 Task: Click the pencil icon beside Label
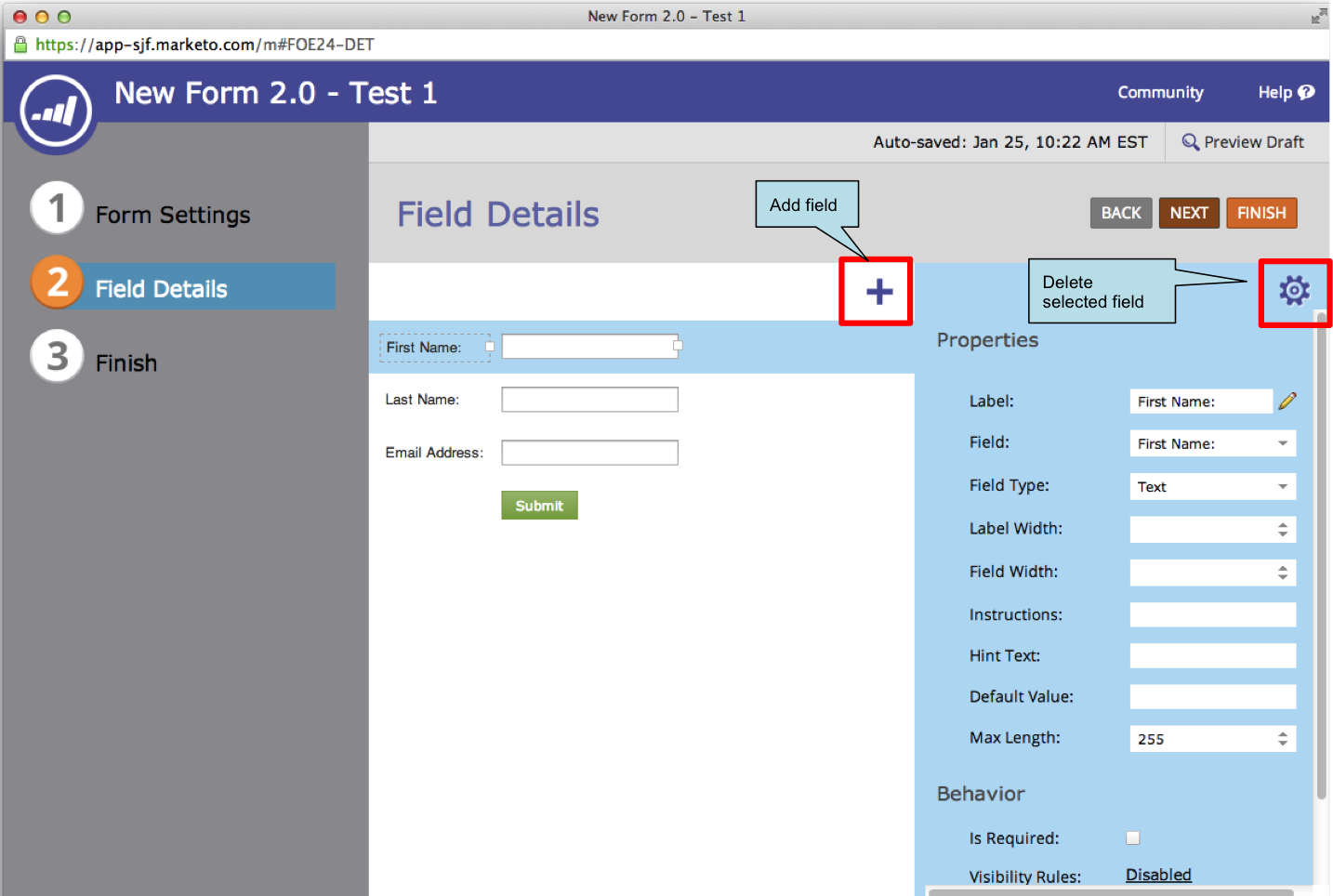point(1287,401)
